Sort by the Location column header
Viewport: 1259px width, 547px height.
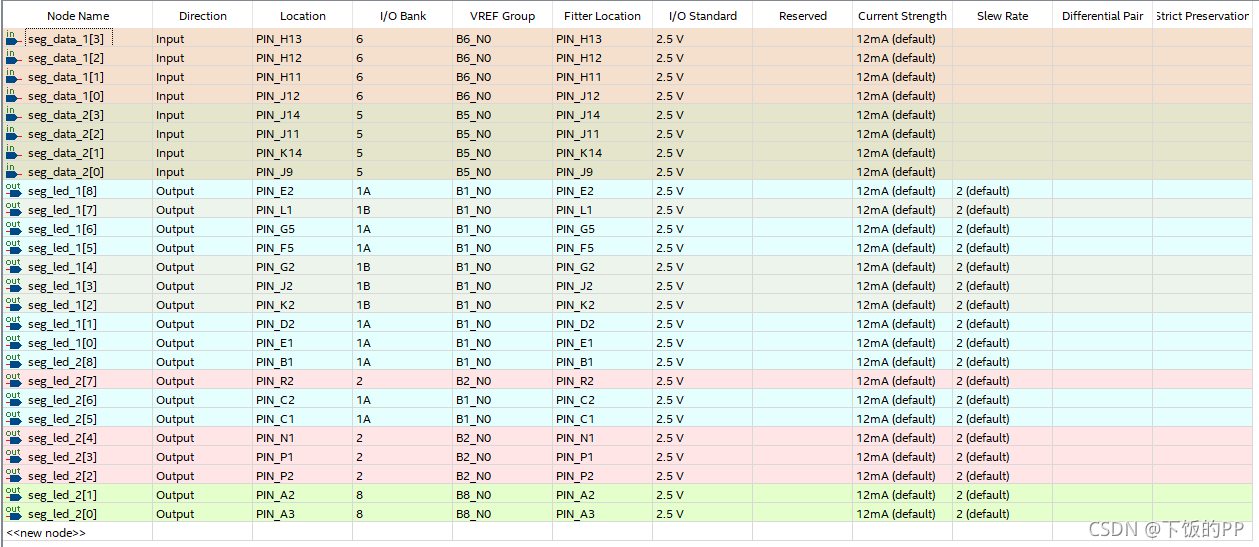pos(303,15)
